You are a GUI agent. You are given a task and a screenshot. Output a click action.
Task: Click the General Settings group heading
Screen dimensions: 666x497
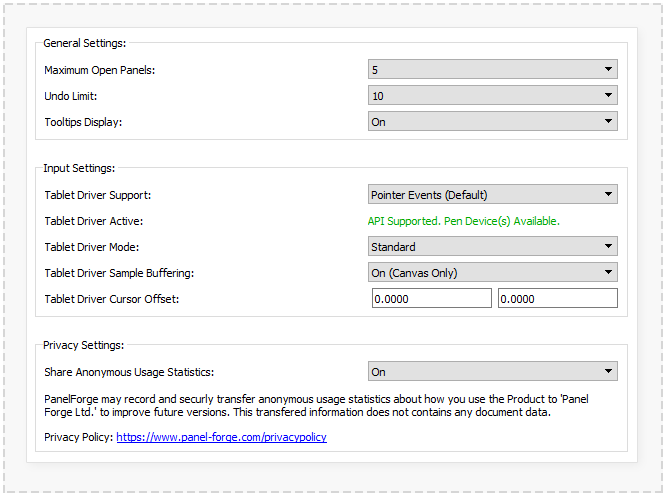coord(85,43)
